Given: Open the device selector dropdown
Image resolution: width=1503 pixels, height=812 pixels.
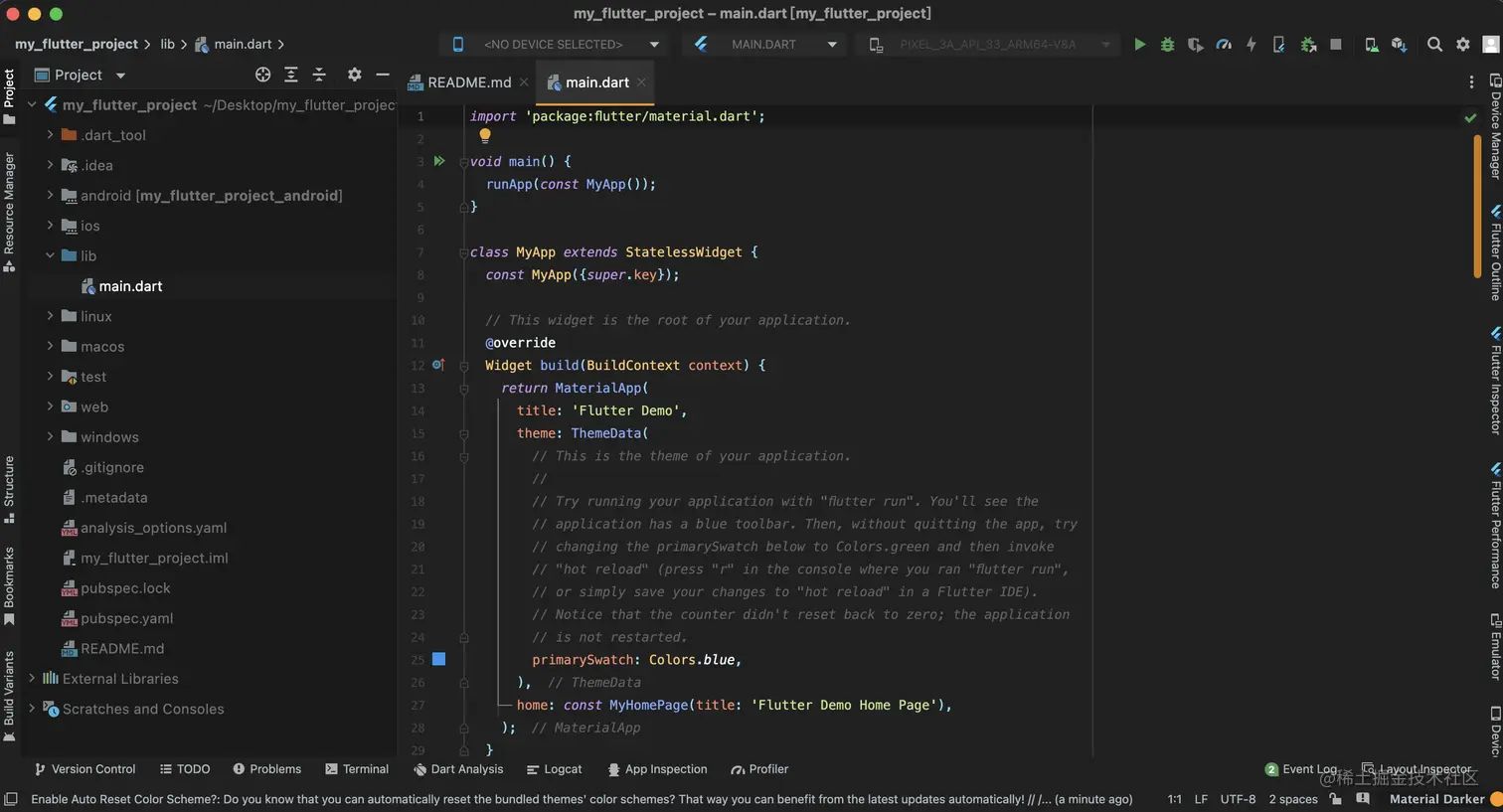Looking at the screenshot, I should point(554,44).
